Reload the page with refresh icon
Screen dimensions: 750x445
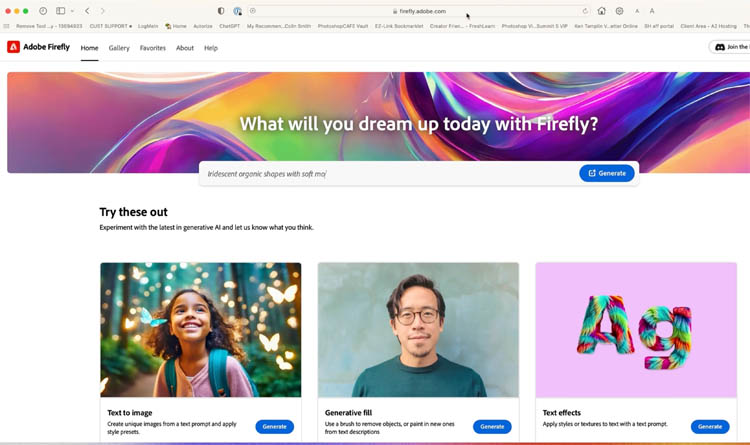click(585, 11)
